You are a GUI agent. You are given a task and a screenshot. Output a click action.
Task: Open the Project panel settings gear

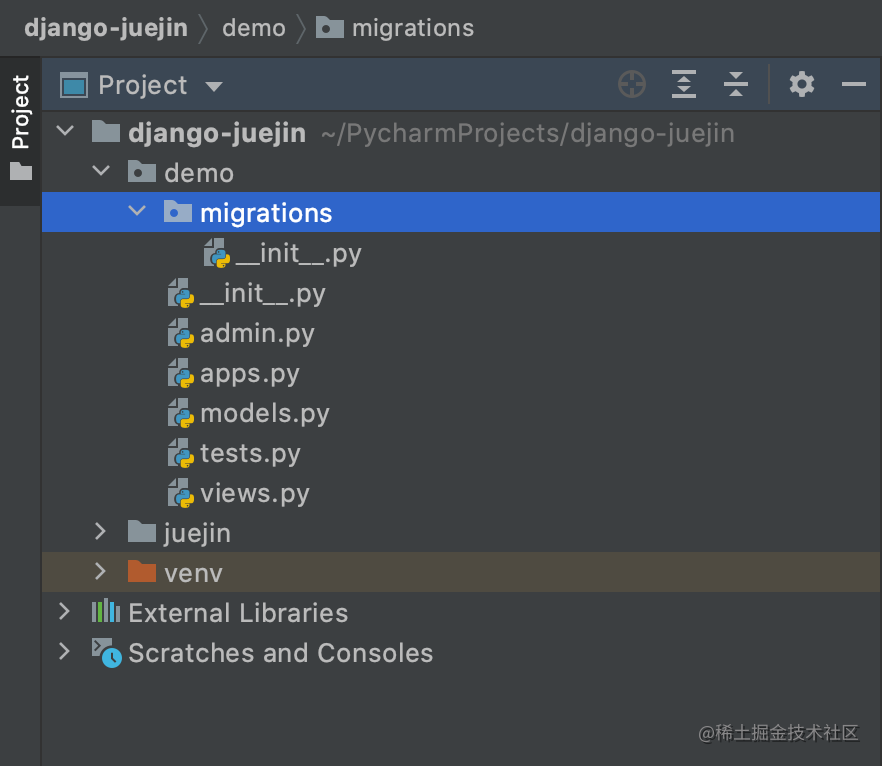[802, 84]
